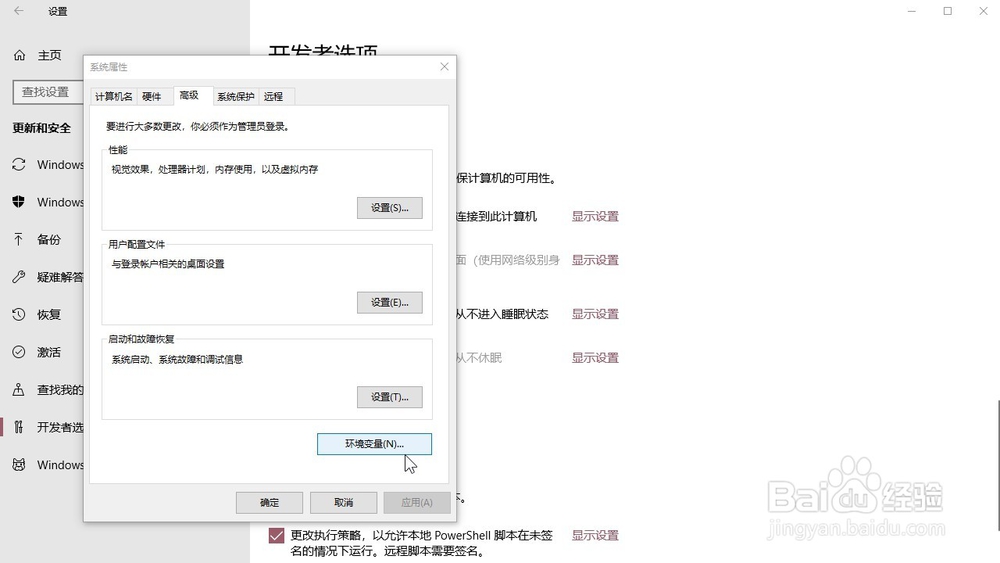Click the 应用(A) apply button
Image resolution: width=1000 pixels, height=563 pixels.
[x=417, y=502]
